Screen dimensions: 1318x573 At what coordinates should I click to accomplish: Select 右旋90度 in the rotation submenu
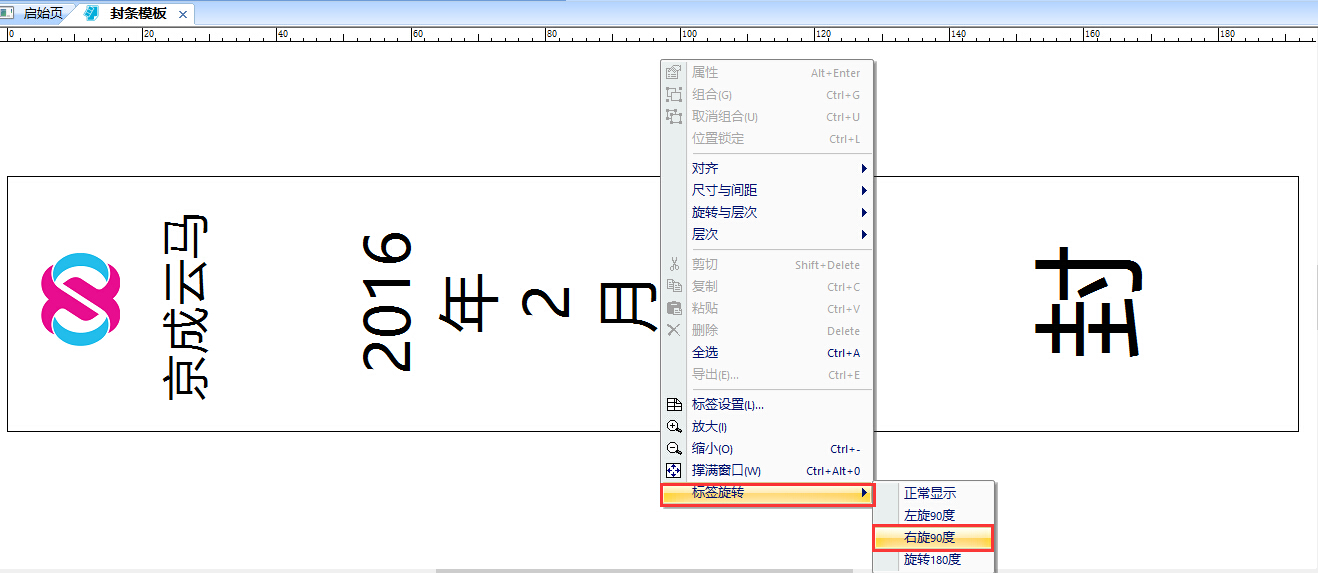pyautogui.click(x=931, y=538)
